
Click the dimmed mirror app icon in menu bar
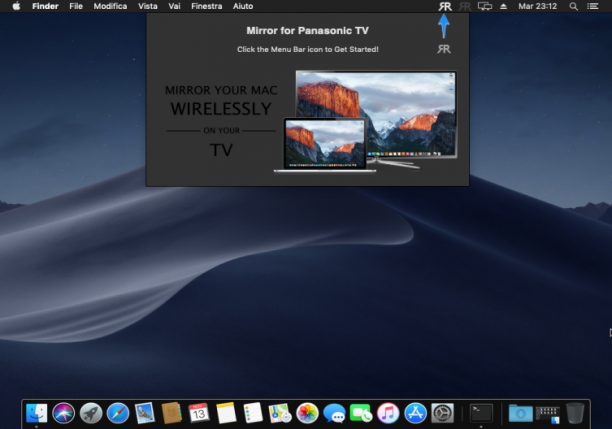pyautogui.click(x=464, y=6)
